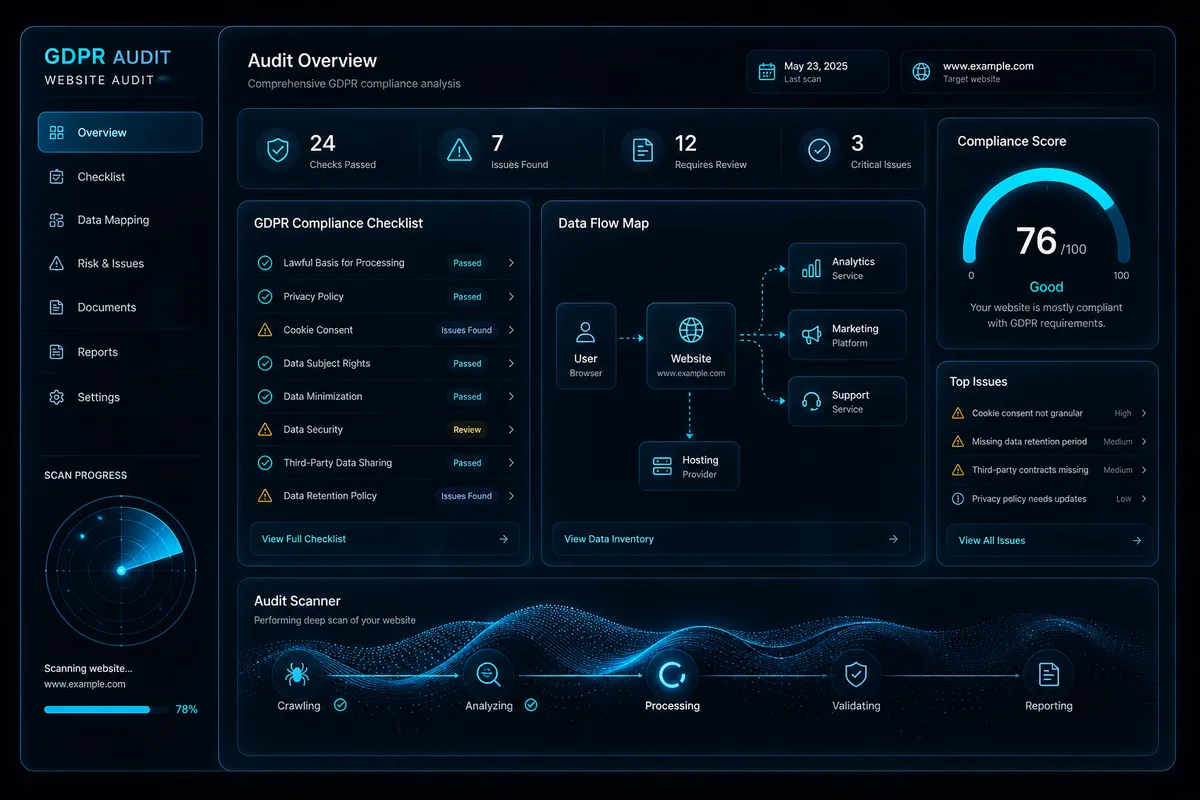
Task: Click the check mark next to Crawling
Action: tap(340, 705)
